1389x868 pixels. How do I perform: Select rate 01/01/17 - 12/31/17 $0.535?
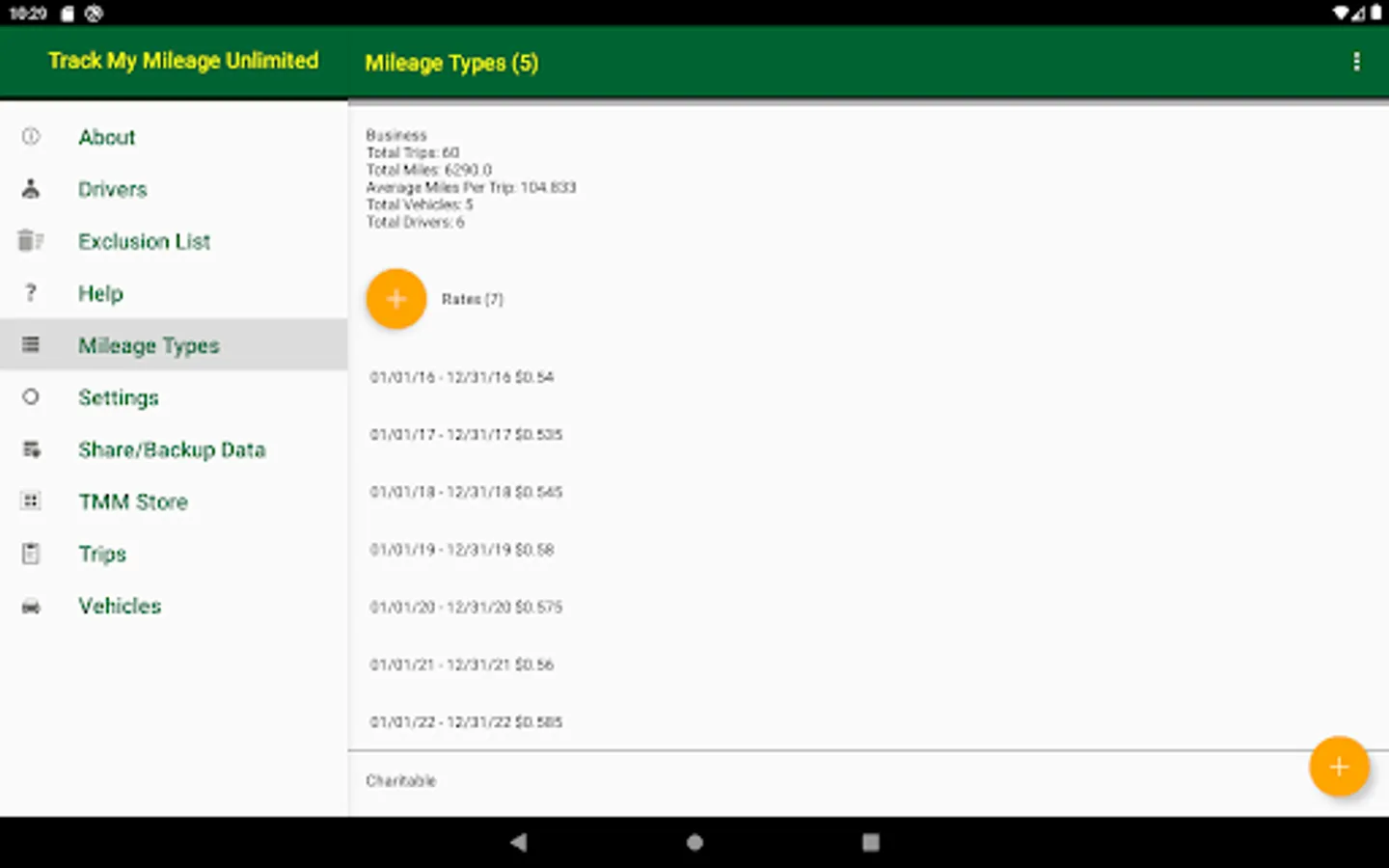[466, 435]
